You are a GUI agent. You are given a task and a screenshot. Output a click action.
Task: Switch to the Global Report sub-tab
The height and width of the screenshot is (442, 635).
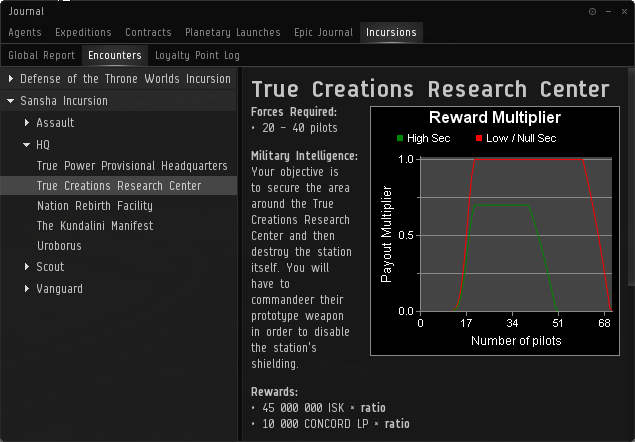[41, 55]
